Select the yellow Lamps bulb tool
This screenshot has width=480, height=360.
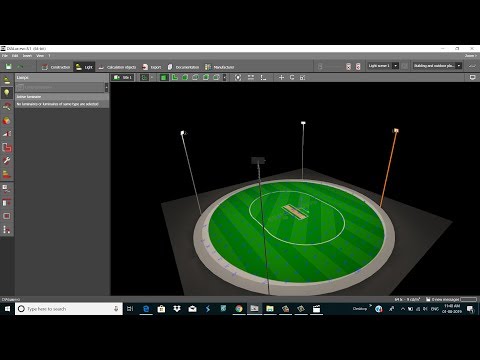[7, 93]
